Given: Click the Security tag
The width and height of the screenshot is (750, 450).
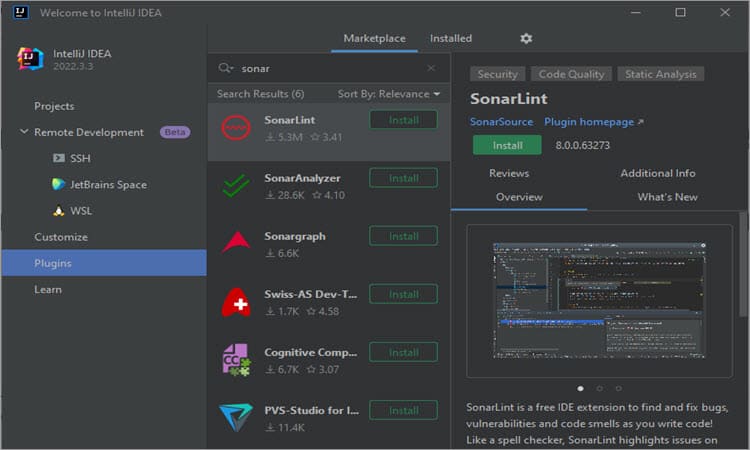Looking at the screenshot, I should pyautogui.click(x=497, y=74).
